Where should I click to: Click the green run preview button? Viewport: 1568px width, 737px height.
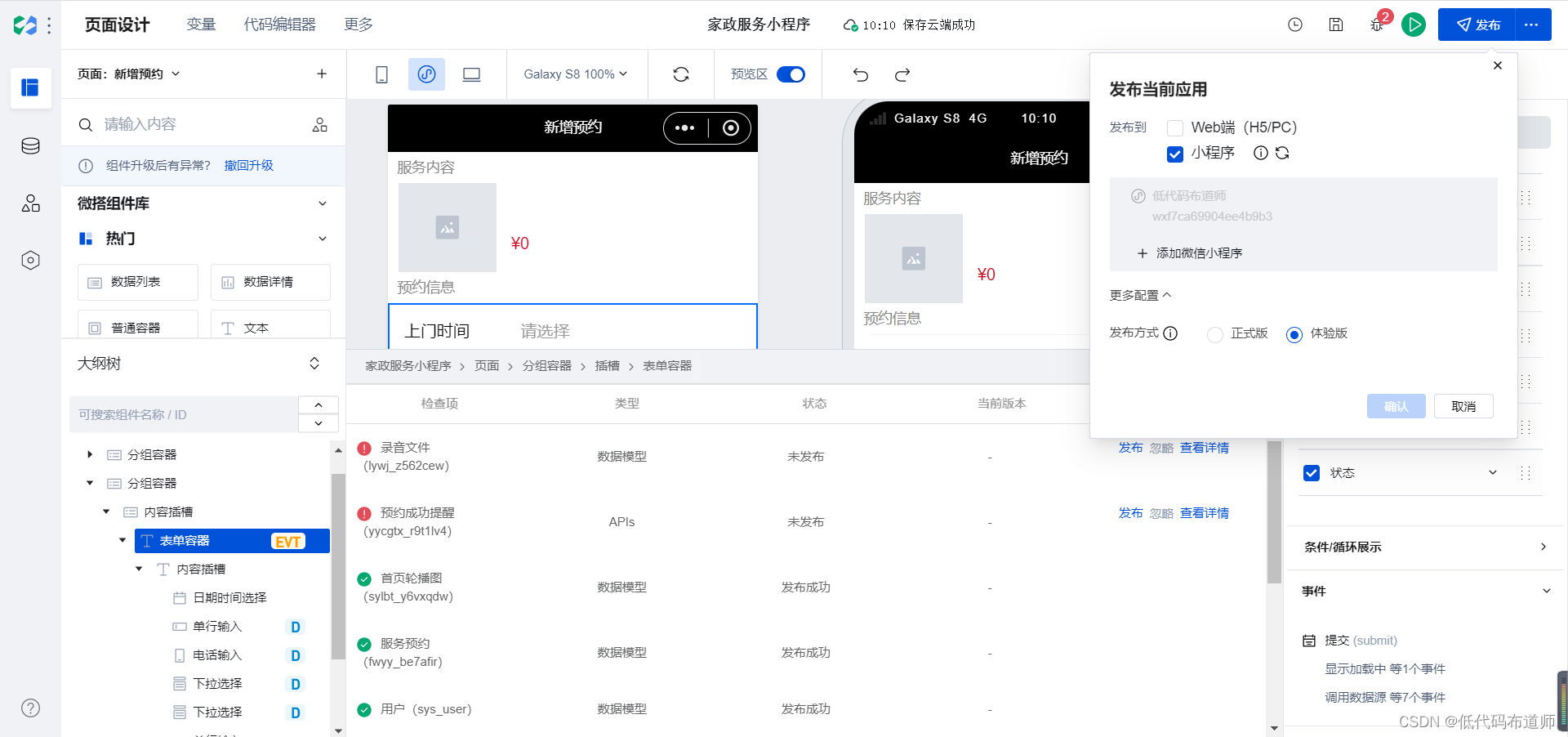tap(1414, 25)
